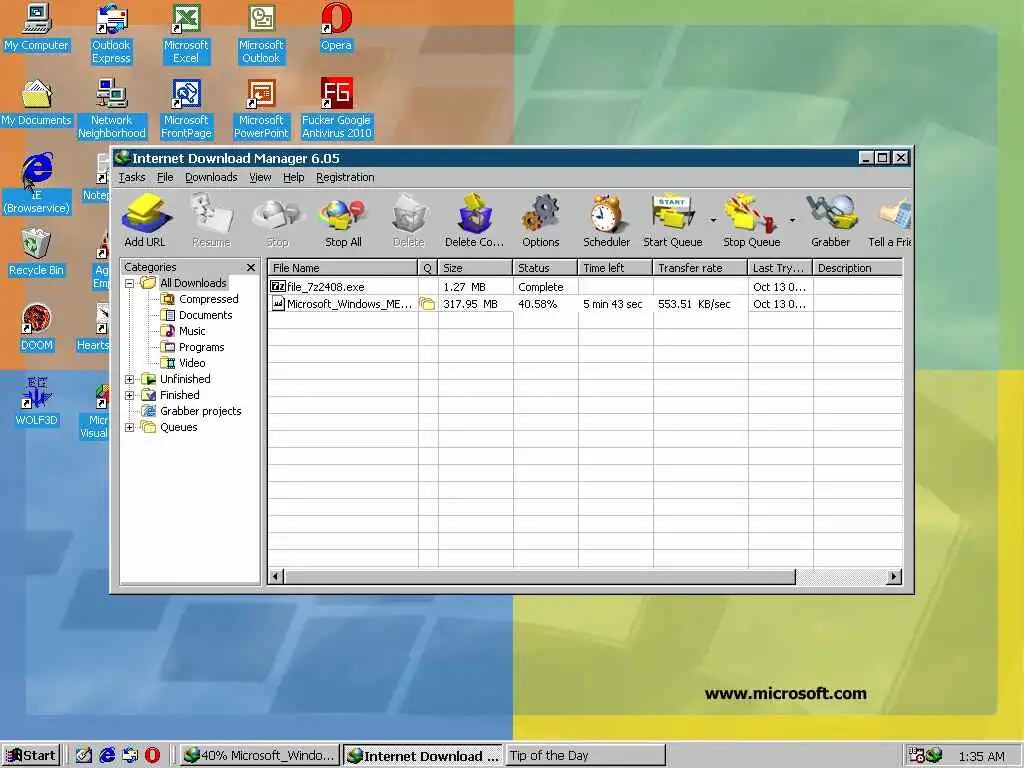This screenshot has width=1024, height=768.
Task: Select Grabber projects in tree
Action: [192, 411]
